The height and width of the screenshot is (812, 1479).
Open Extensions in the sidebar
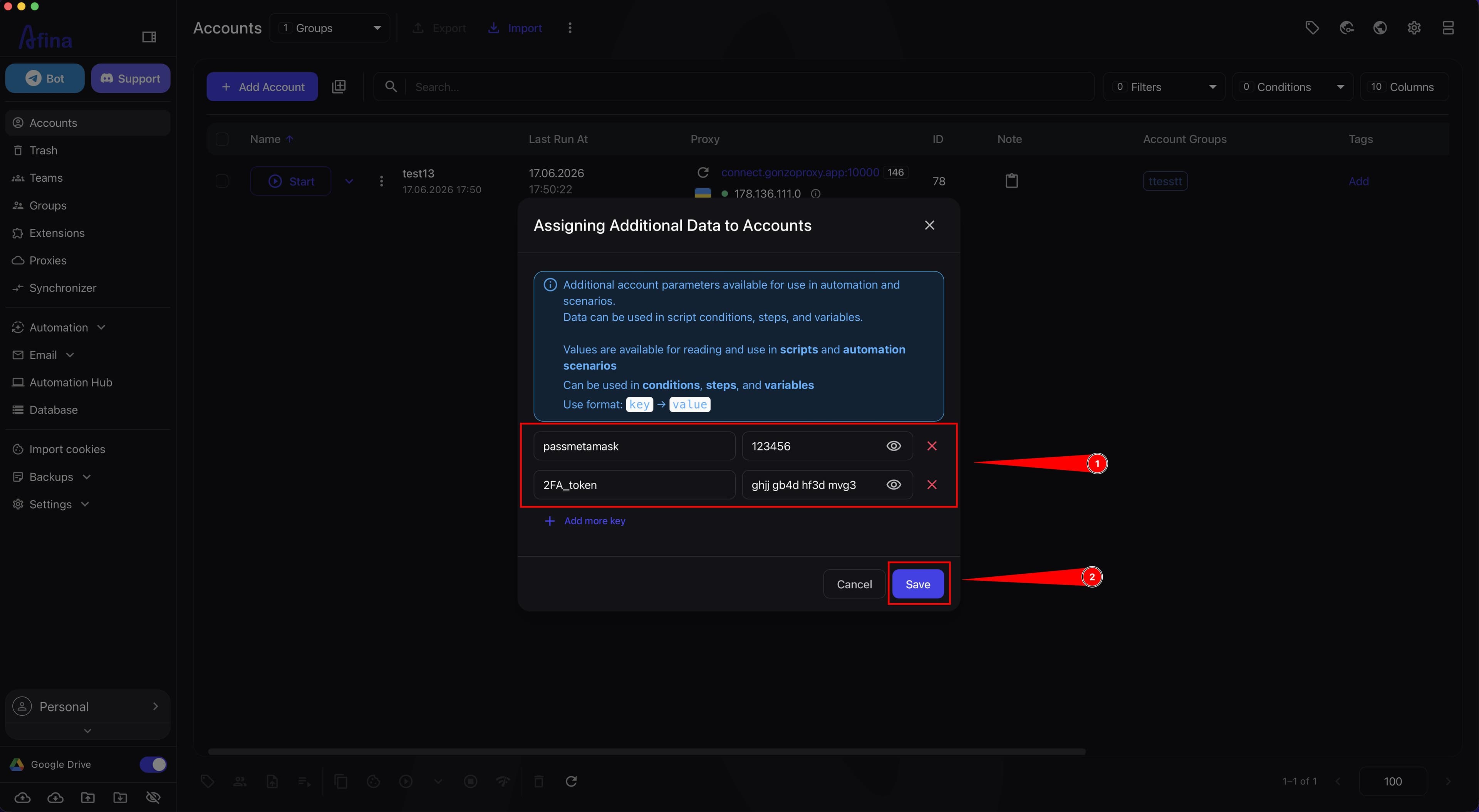coord(87,233)
